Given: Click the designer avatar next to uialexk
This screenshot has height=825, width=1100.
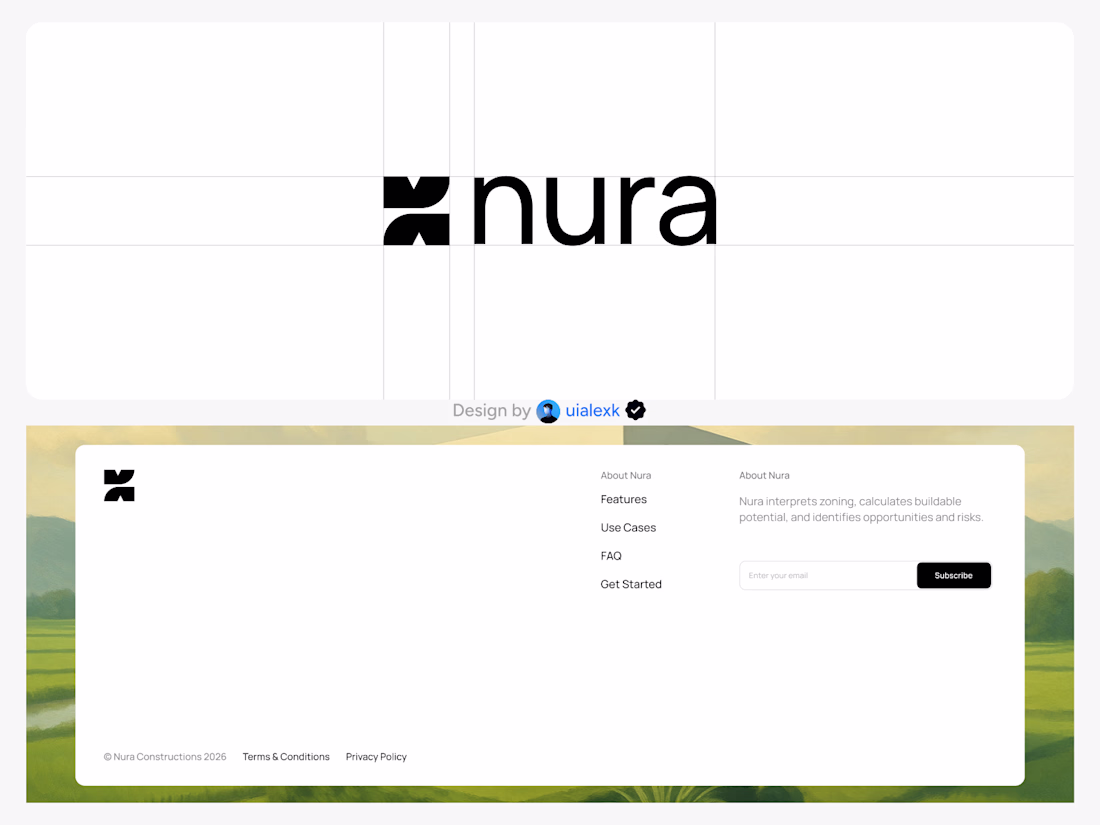Looking at the screenshot, I should pos(548,411).
